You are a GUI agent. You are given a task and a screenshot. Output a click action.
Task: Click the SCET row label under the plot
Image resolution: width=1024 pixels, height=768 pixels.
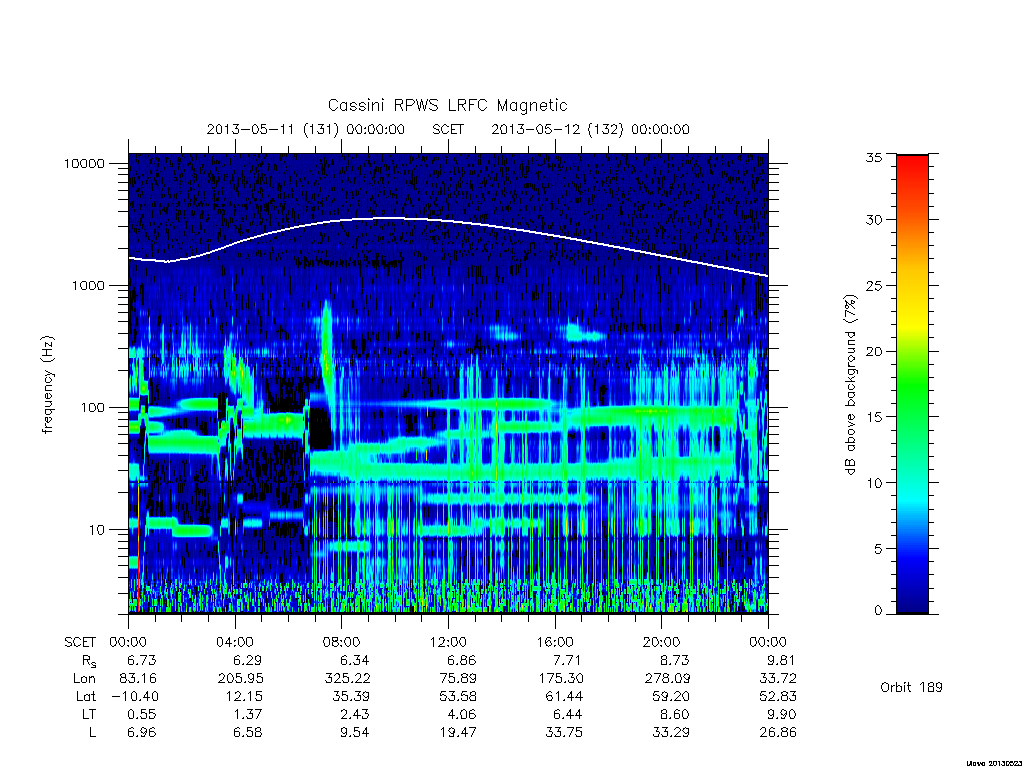tap(80, 642)
